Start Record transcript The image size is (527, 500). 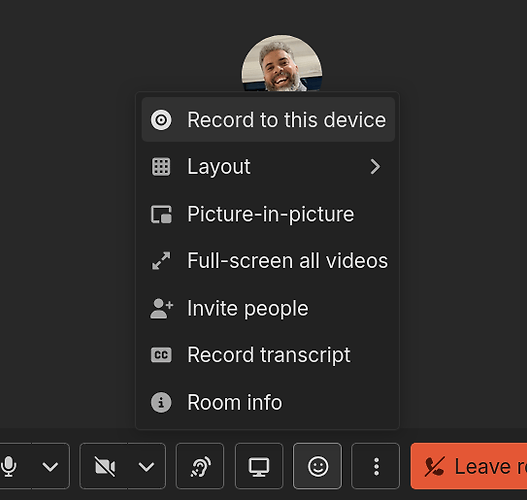point(268,355)
